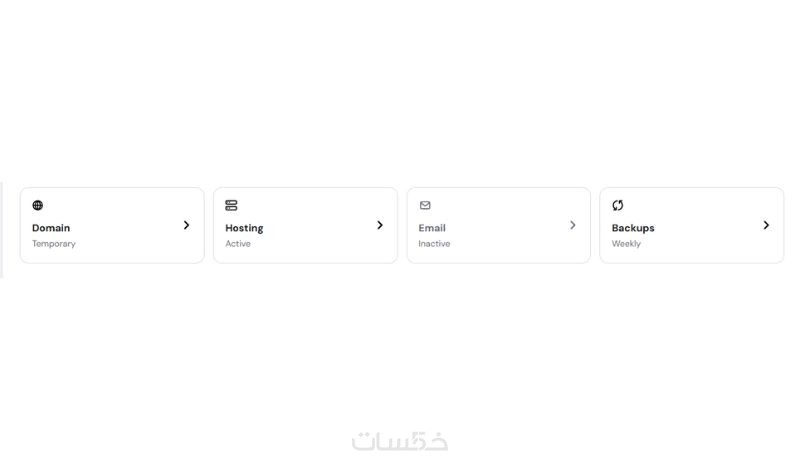Click the envelope icon on Email card
Screen dimensions: 800x460
point(425,205)
